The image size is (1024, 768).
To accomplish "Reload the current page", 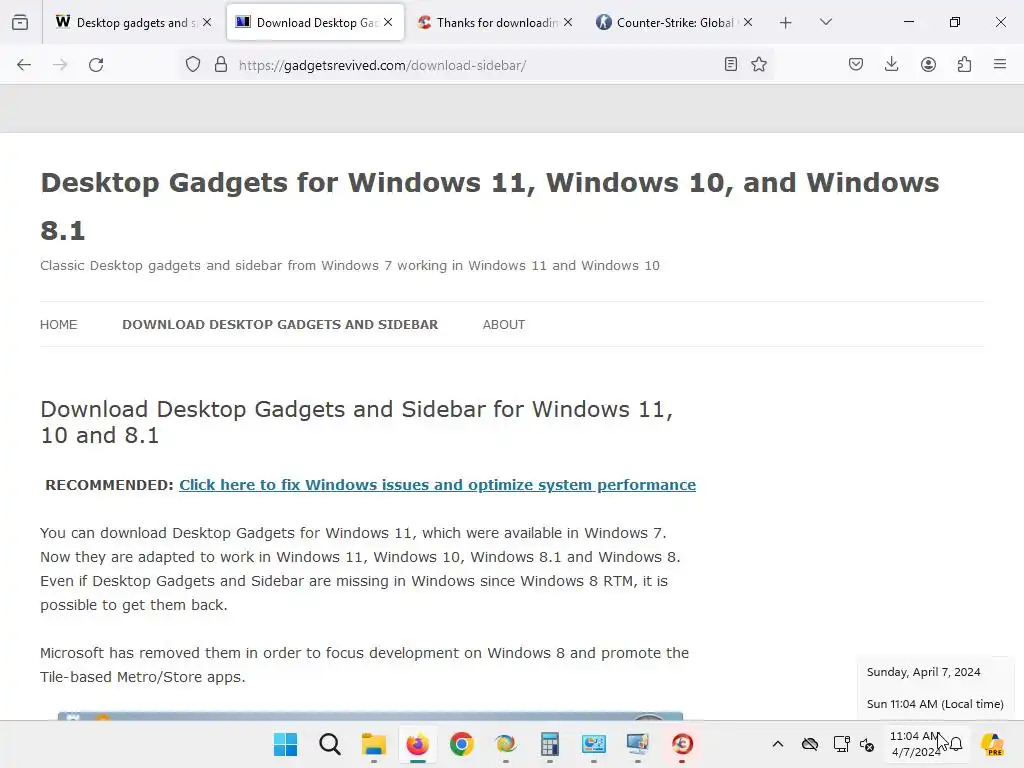I will point(96,65).
